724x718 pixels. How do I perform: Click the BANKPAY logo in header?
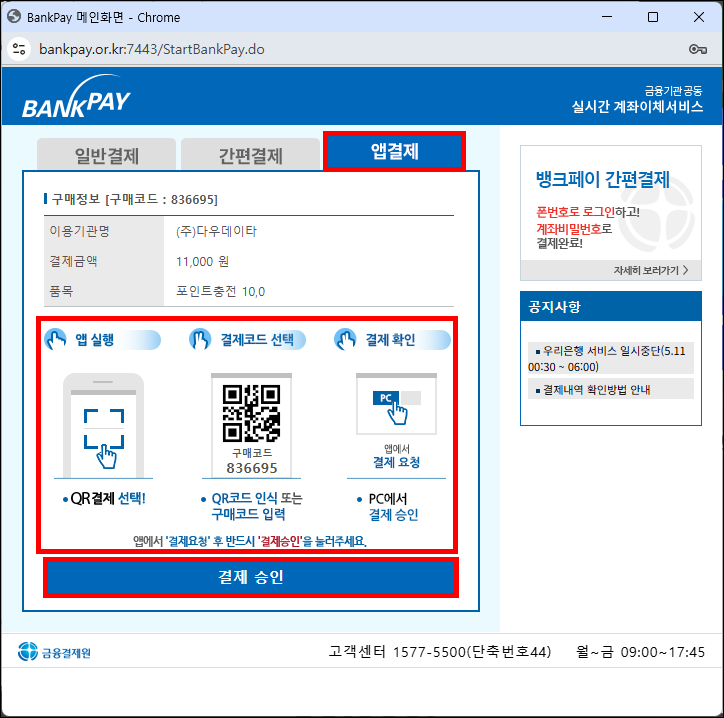(x=77, y=97)
